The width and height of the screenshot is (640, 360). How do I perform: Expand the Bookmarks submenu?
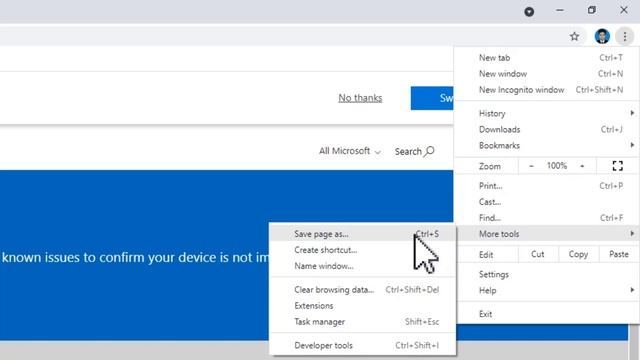(x=547, y=145)
